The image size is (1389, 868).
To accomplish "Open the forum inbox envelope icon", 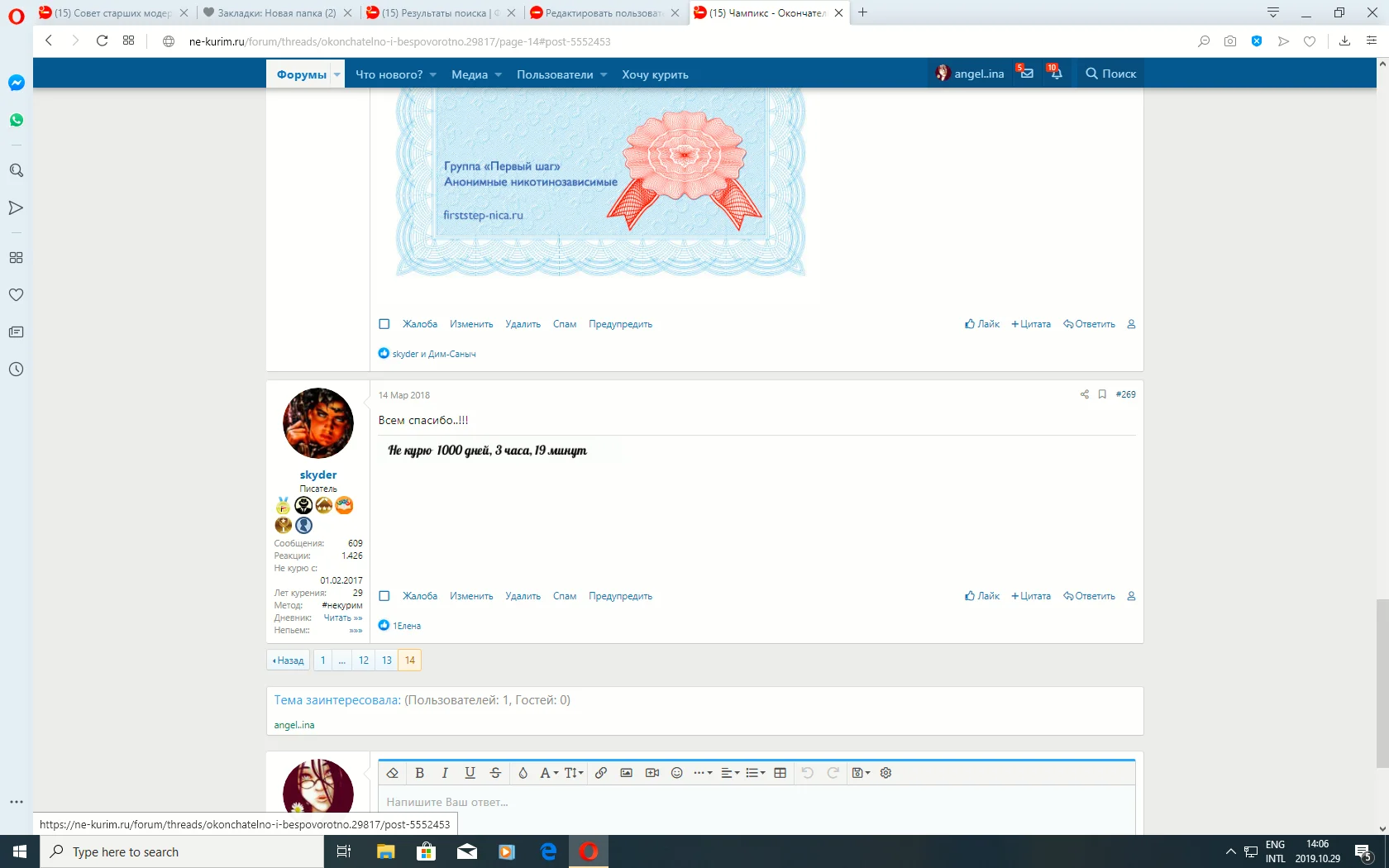I will click(1026, 73).
